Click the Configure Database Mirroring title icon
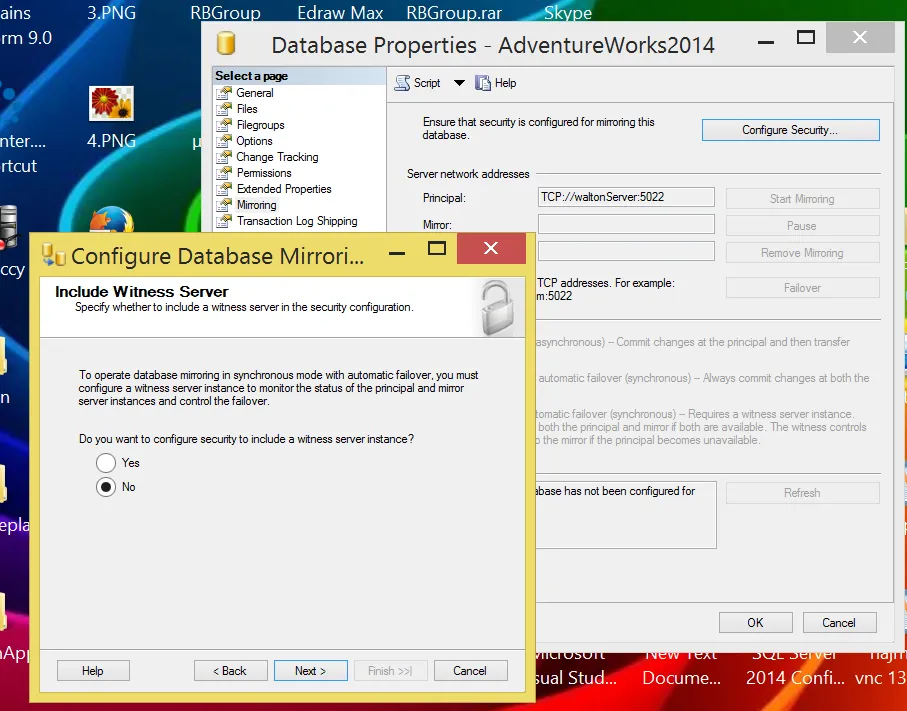Screen dimensions: 907x711 click(x=53, y=255)
